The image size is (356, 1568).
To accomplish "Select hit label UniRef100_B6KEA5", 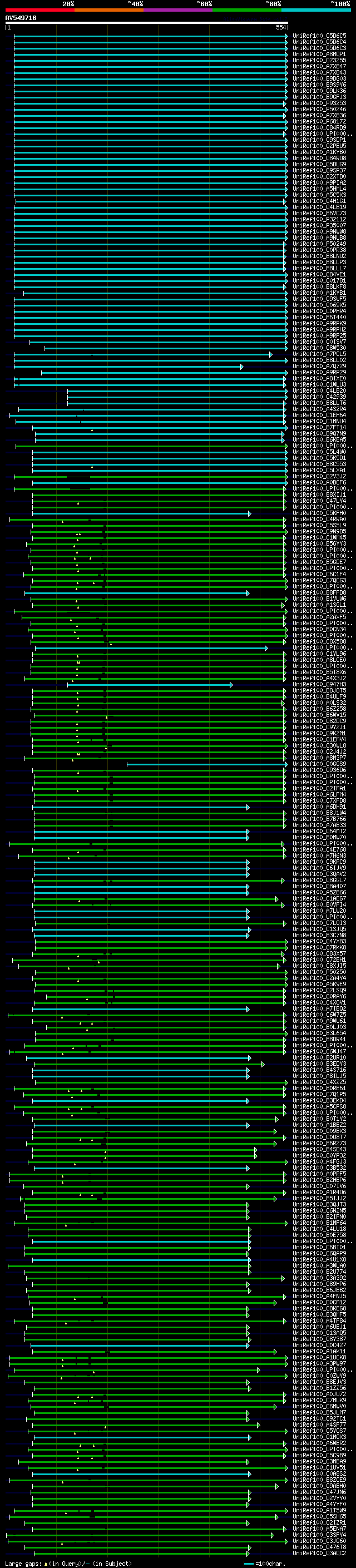I will coord(319,440).
